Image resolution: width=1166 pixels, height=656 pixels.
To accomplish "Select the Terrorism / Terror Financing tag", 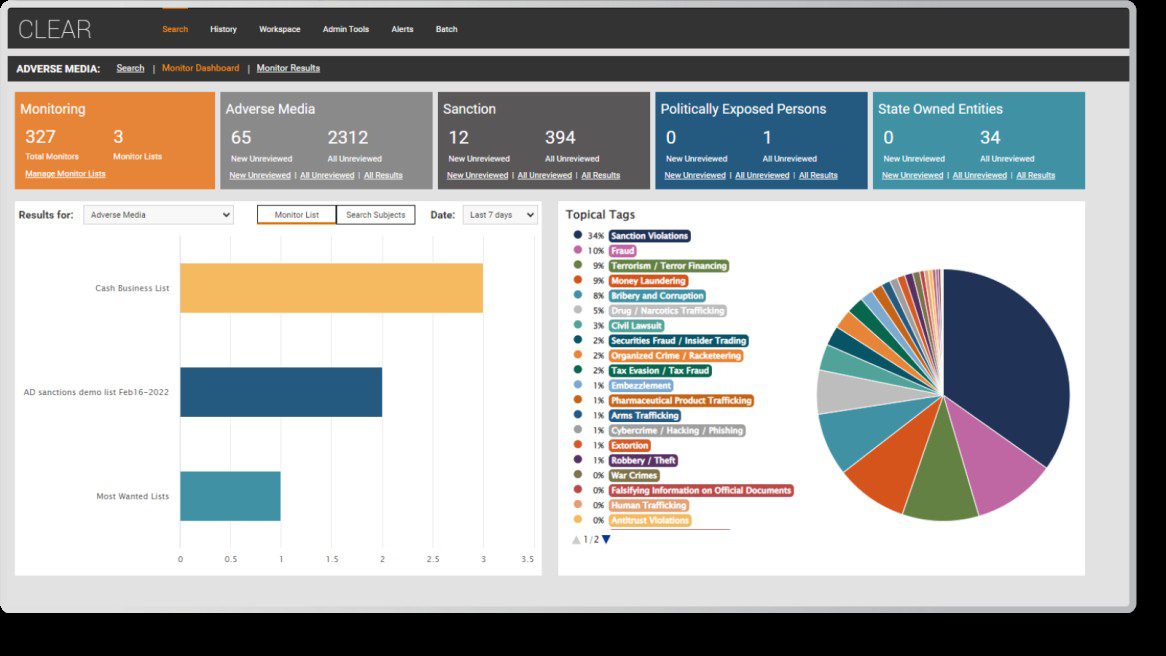I will (x=668, y=266).
